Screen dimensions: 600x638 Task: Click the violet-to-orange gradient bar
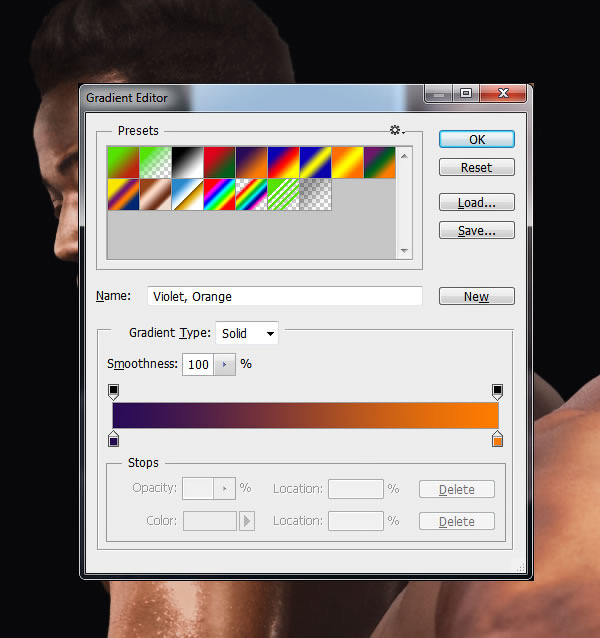click(x=305, y=415)
